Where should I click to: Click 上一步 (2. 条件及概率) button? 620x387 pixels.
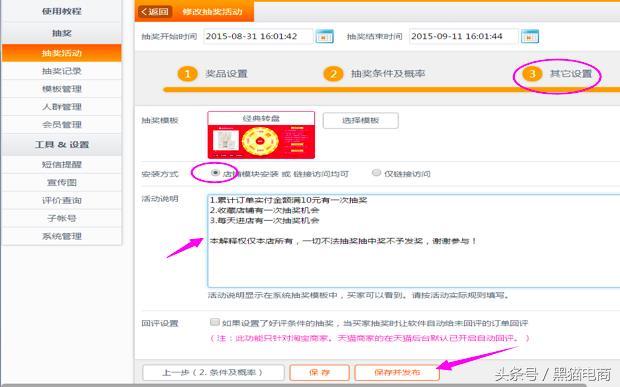(x=213, y=372)
